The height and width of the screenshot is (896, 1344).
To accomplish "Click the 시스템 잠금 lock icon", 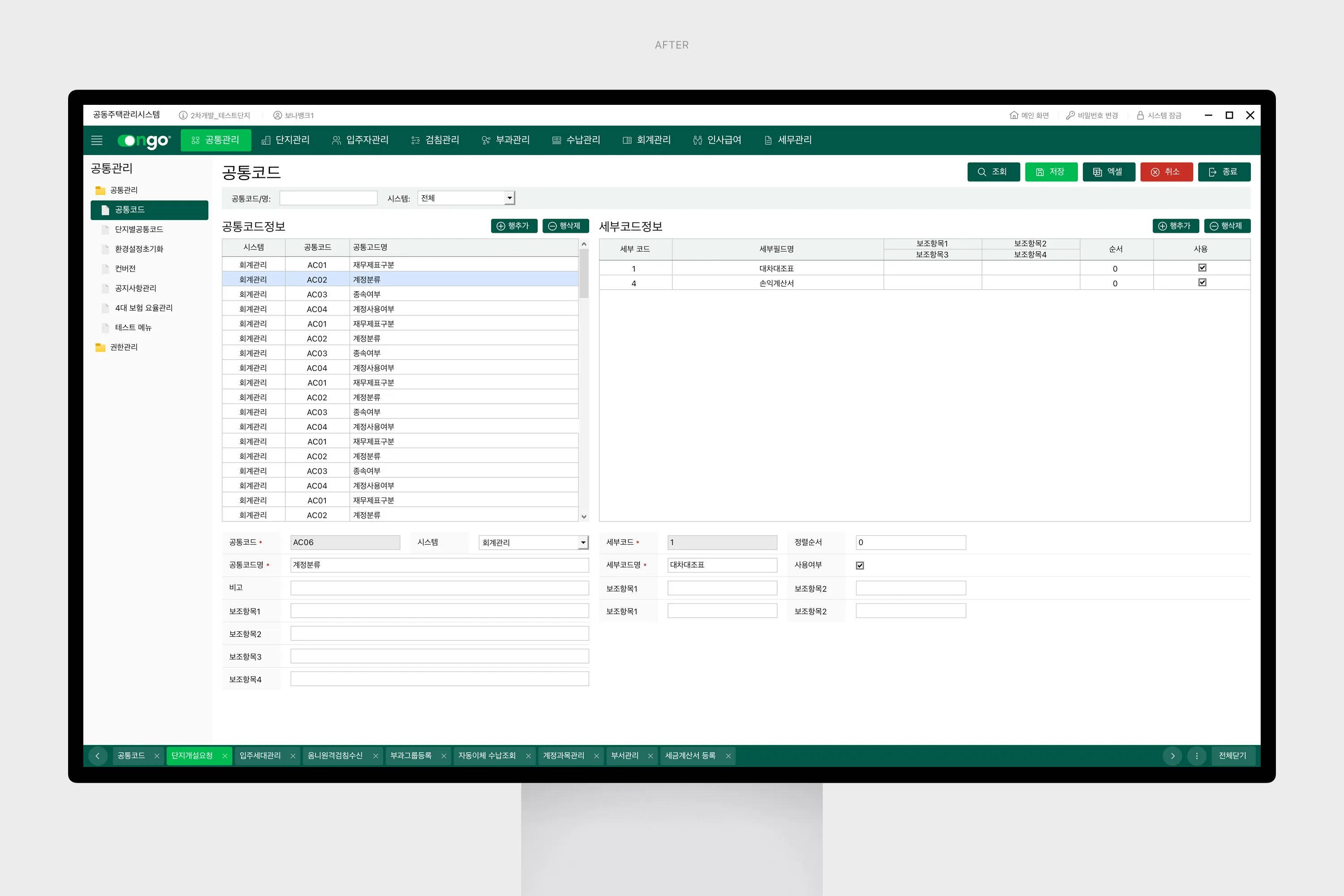I will click(1140, 116).
